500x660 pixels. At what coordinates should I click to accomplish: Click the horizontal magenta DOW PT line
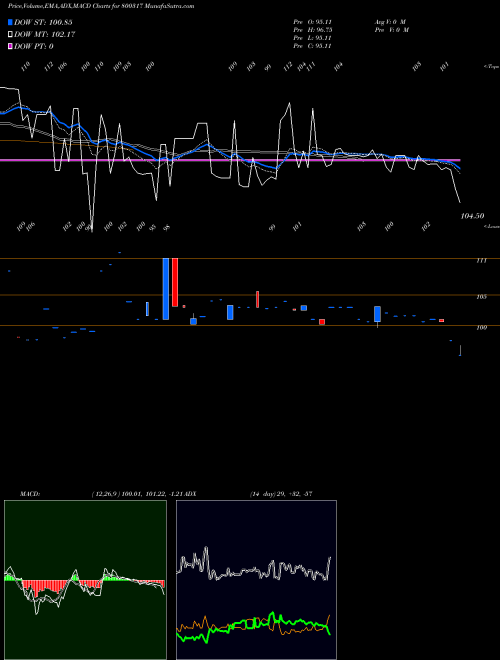click(230, 160)
